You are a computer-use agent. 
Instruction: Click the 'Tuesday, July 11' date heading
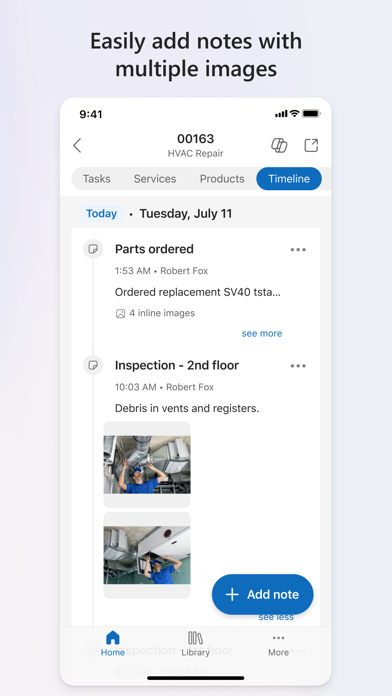point(186,214)
